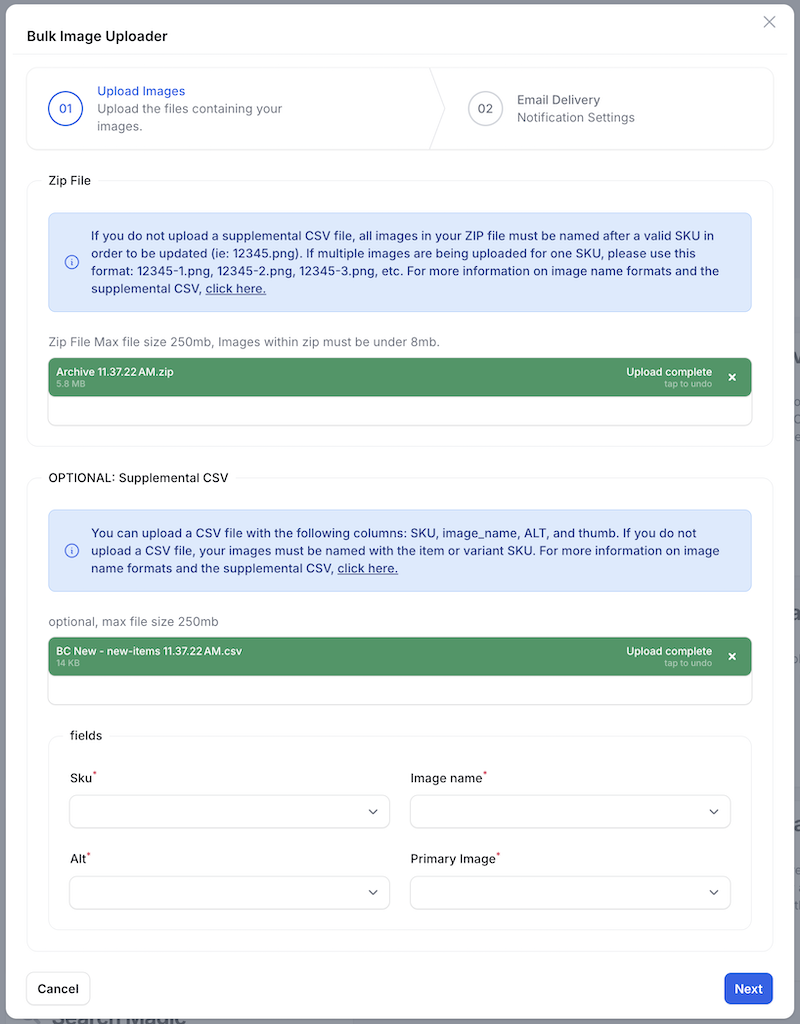The width and height of the screenshot is (800, 1024).
Task: Remove the uploaded Archive zip file
Action: 732,378
